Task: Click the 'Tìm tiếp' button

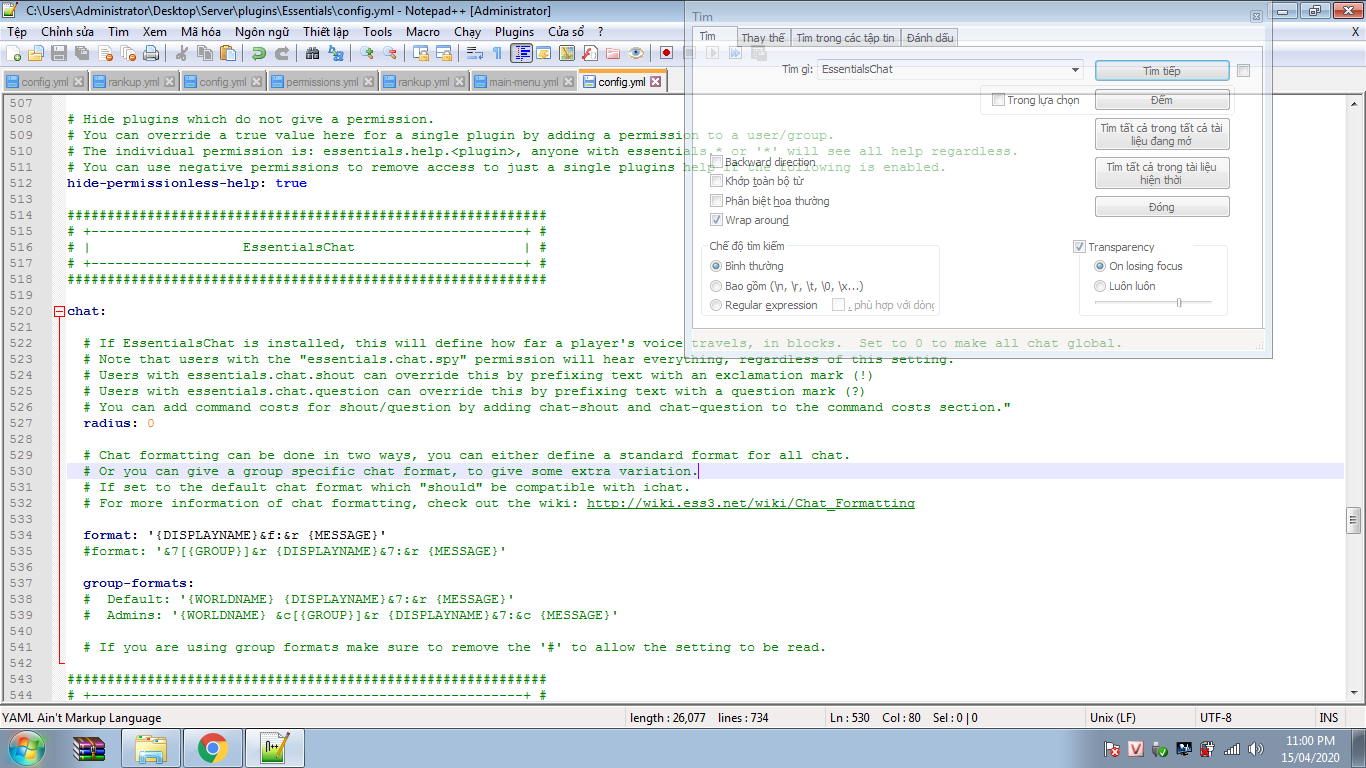Action: (1161, 71)
